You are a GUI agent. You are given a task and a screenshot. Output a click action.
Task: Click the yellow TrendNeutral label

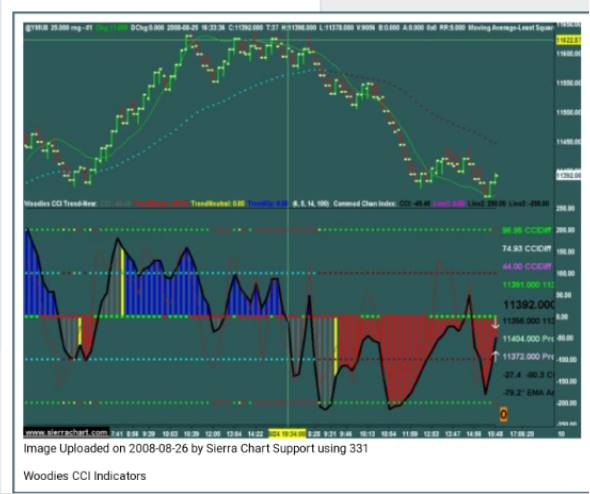coord(218,204)
